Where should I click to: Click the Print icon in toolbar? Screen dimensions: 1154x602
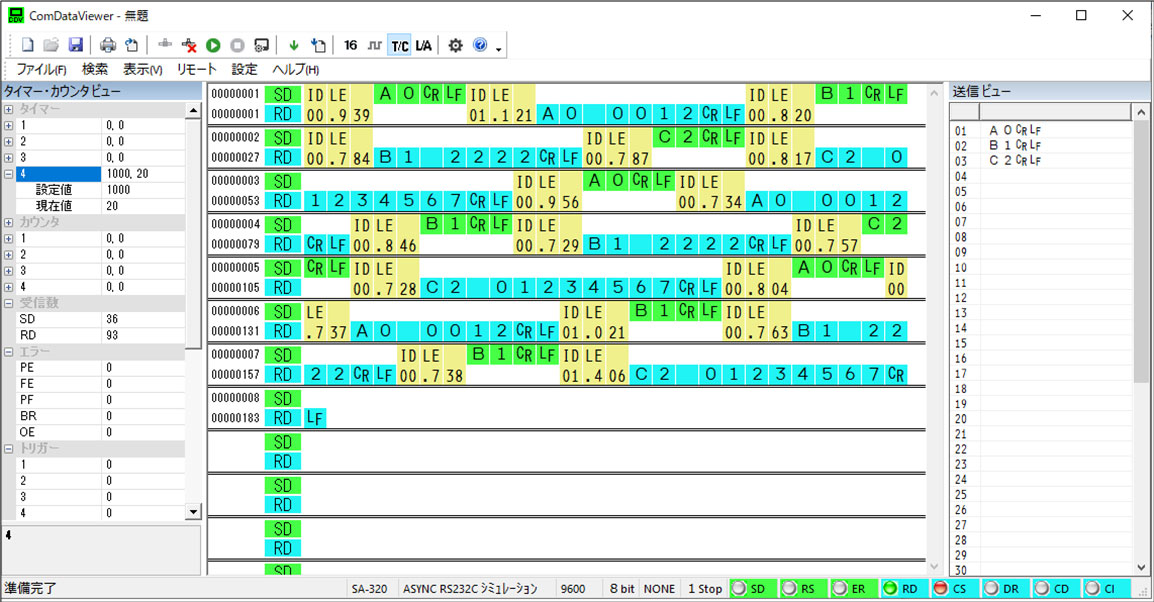pyautogui.click(x=108, y=45)
